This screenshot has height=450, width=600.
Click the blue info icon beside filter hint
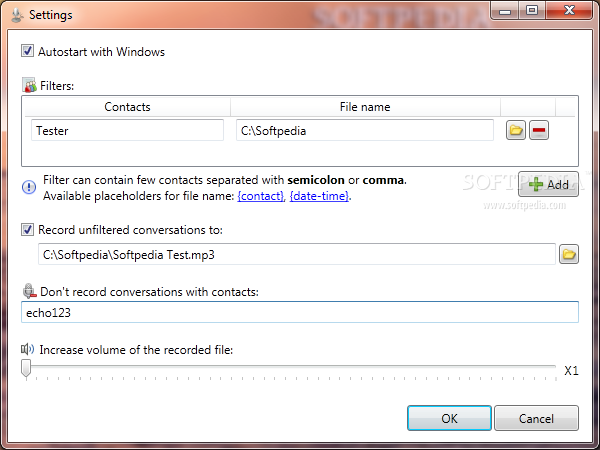[29, 187]
